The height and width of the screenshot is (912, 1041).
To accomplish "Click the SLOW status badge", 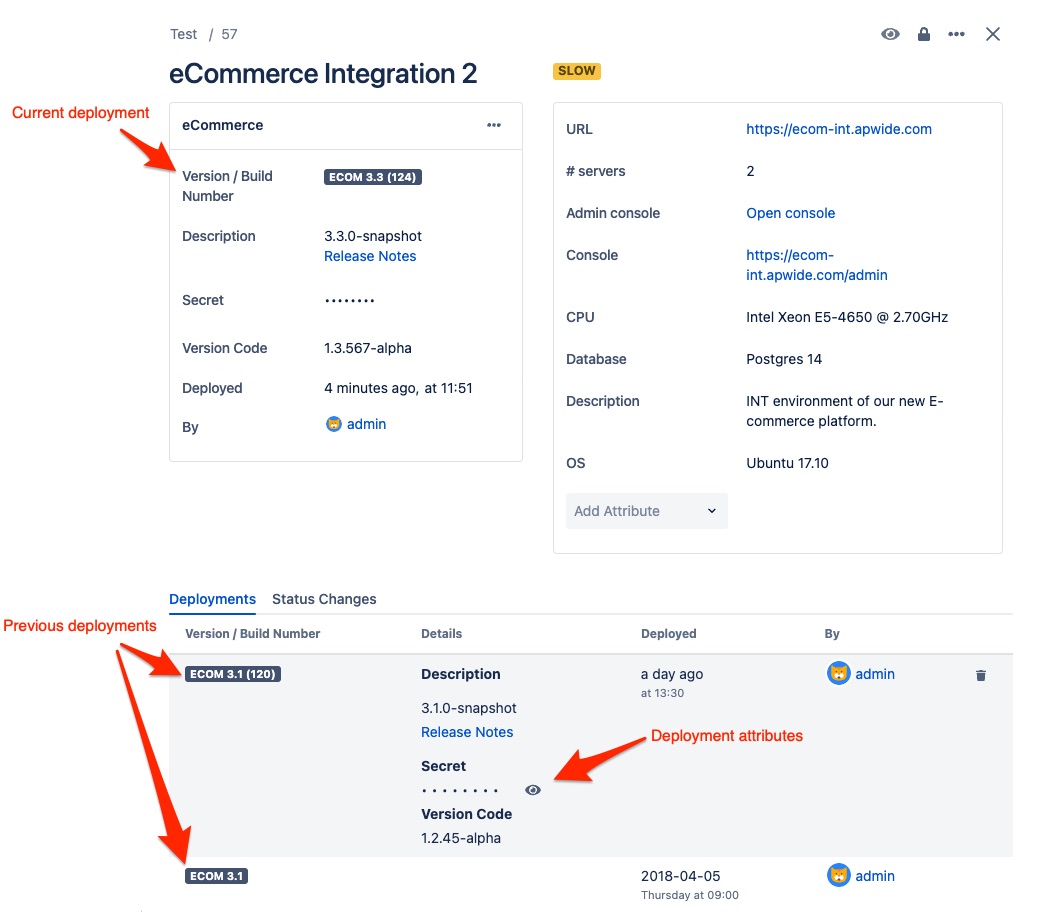I will point(577,71).
